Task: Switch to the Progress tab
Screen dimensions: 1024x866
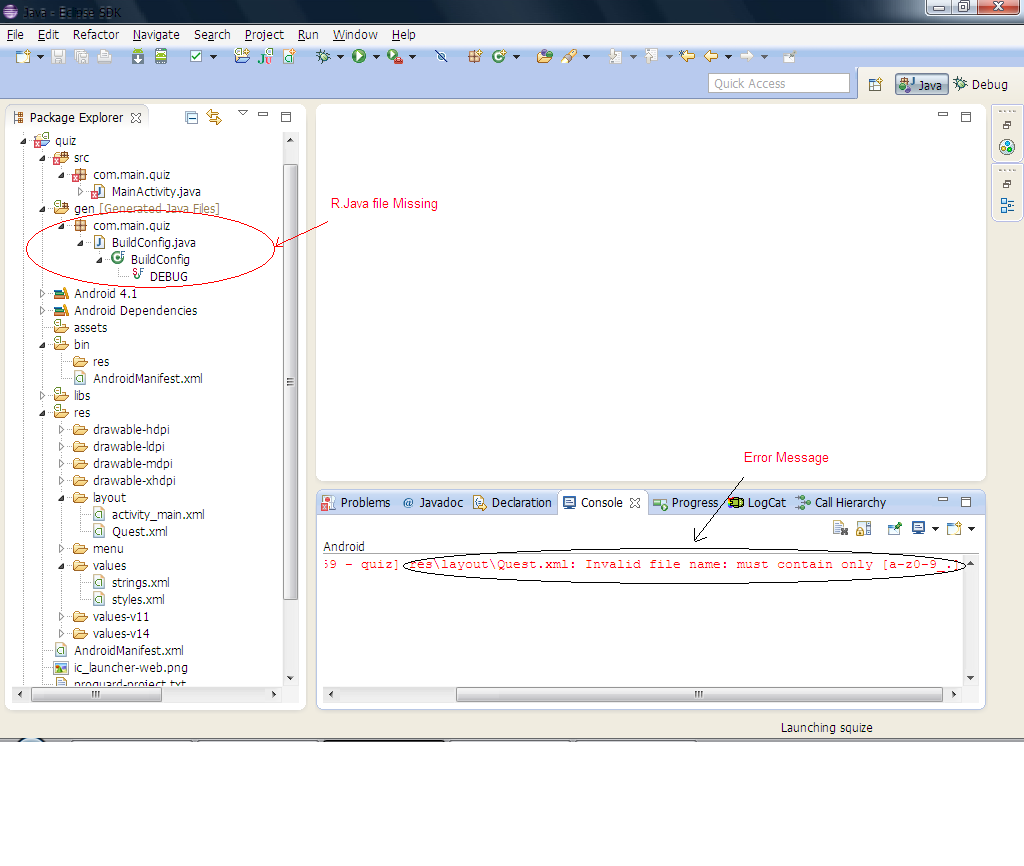Action: pos(686,503)
